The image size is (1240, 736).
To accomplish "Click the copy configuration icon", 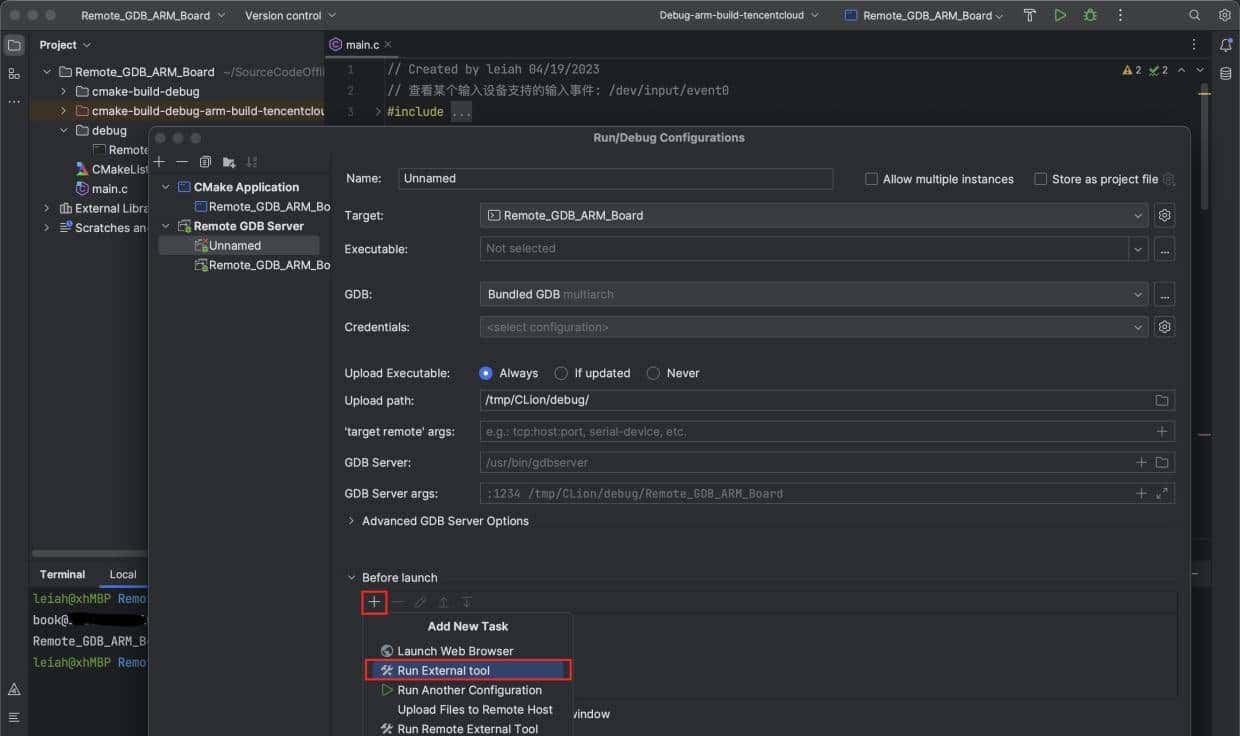I will point(205,162).
